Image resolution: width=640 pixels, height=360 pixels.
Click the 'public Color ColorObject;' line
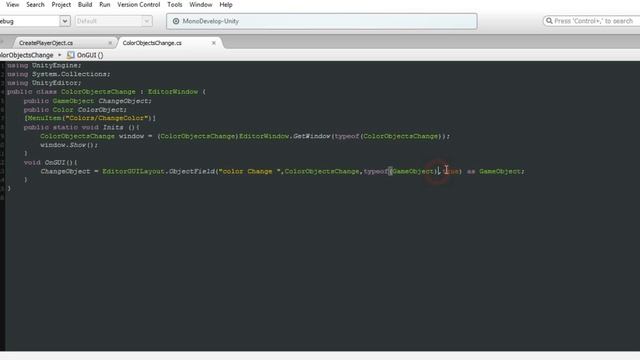point(75,110)
